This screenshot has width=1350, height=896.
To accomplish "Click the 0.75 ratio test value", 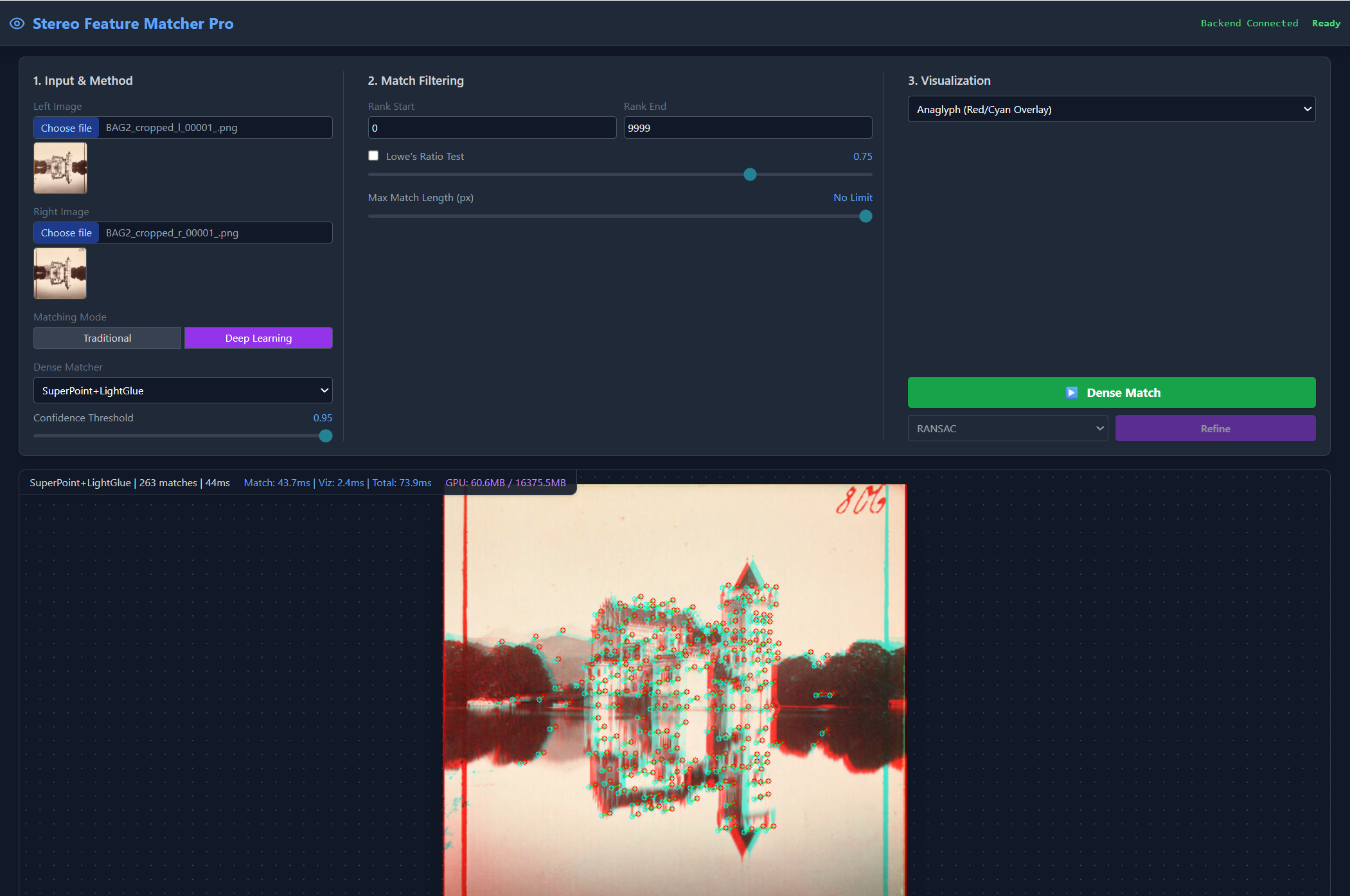I will click(862, 156).
